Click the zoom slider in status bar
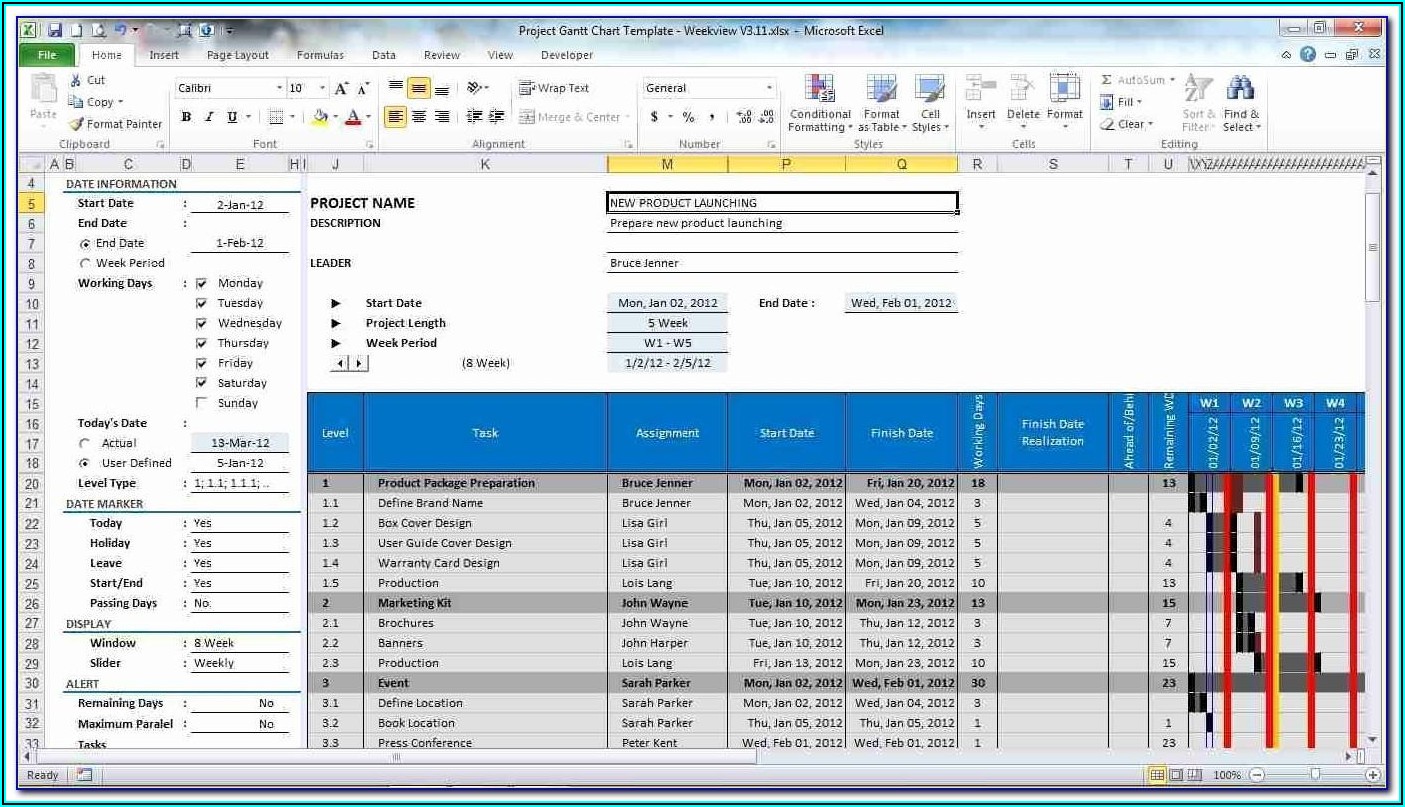This screenshot has height=807, width=1405. [1315, 775]
